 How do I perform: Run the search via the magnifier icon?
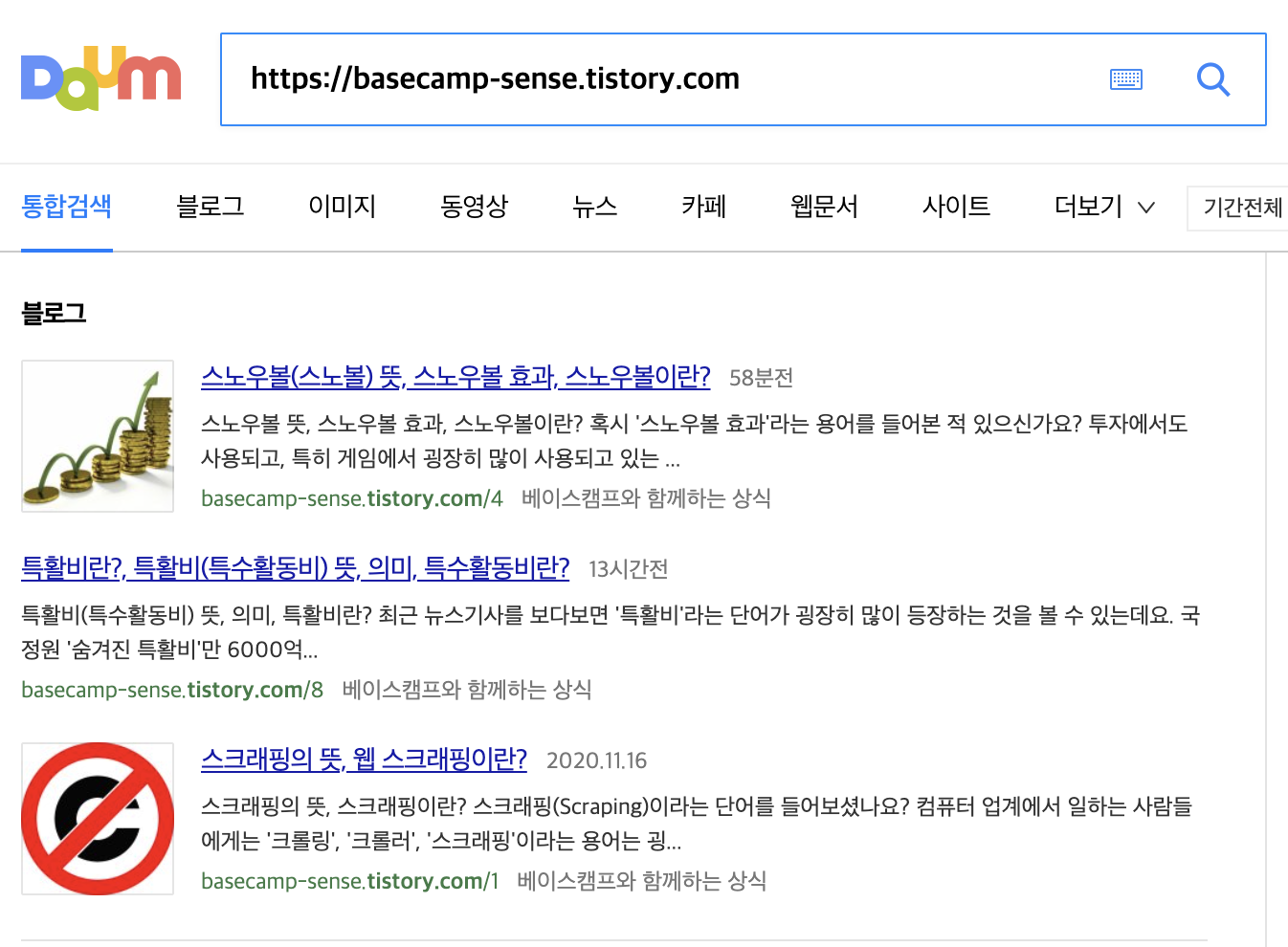pos(1213,78)
